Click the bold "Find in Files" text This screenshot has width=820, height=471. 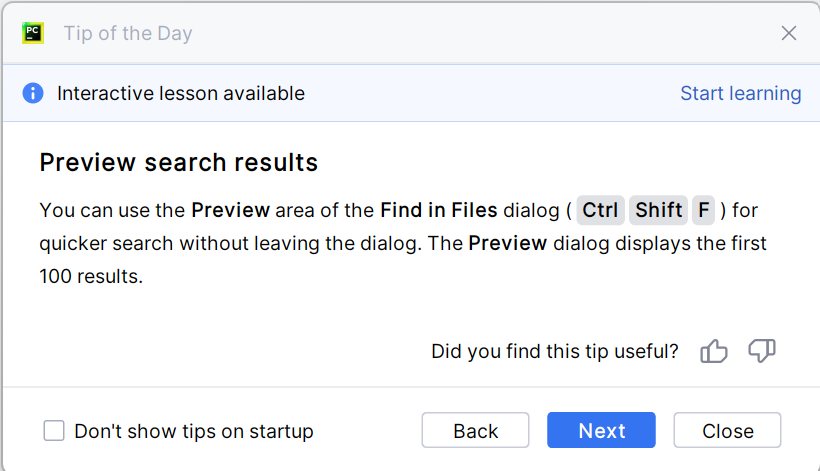coord(438,210)
